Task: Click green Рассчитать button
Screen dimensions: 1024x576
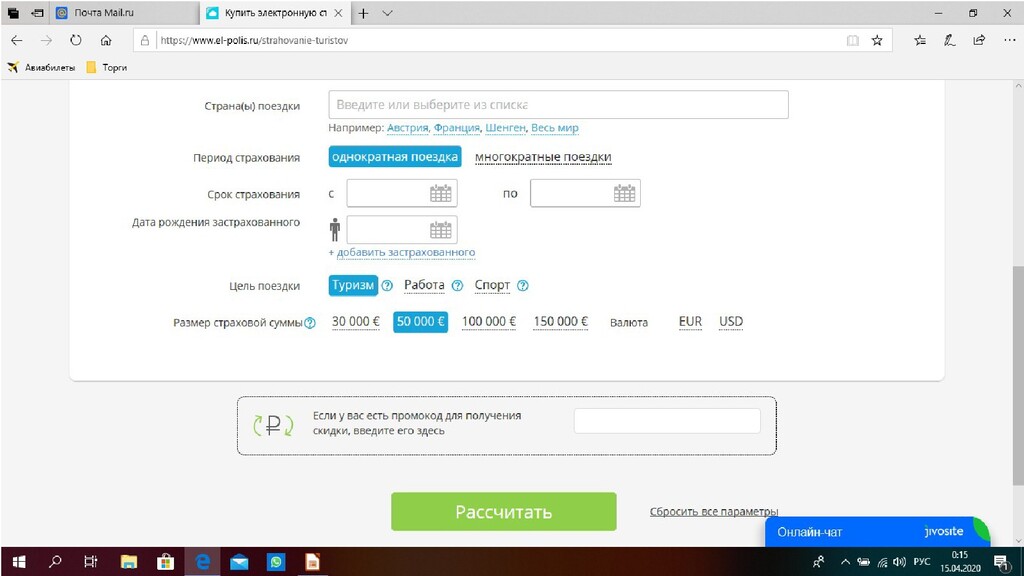Action: (x=504, y=511)
